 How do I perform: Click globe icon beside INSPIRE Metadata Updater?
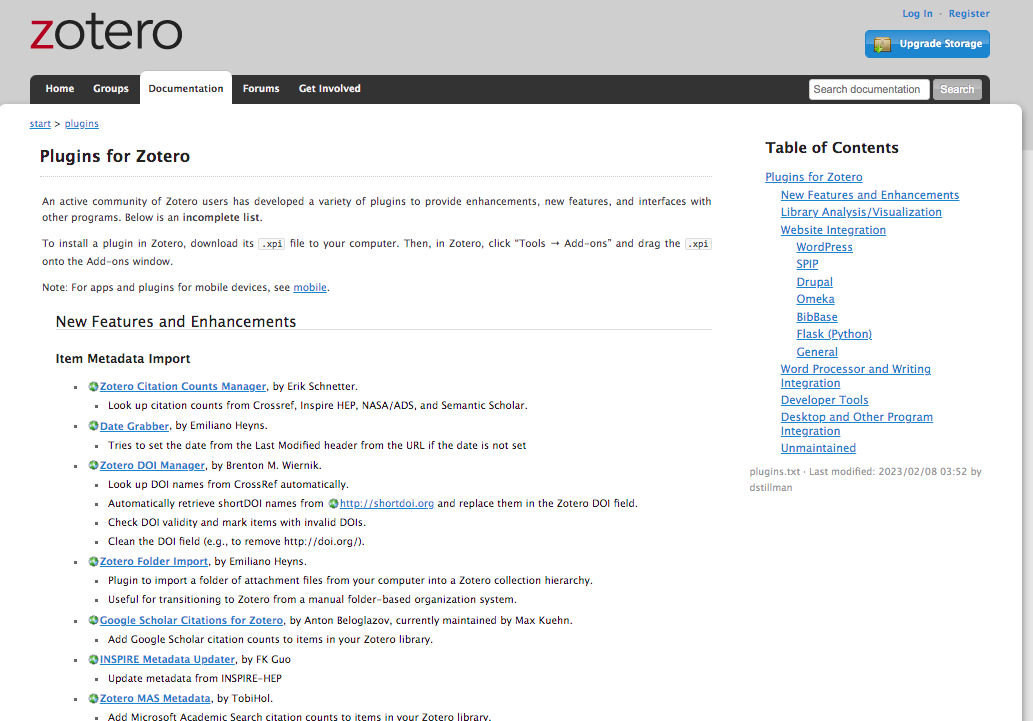[94, 659]
